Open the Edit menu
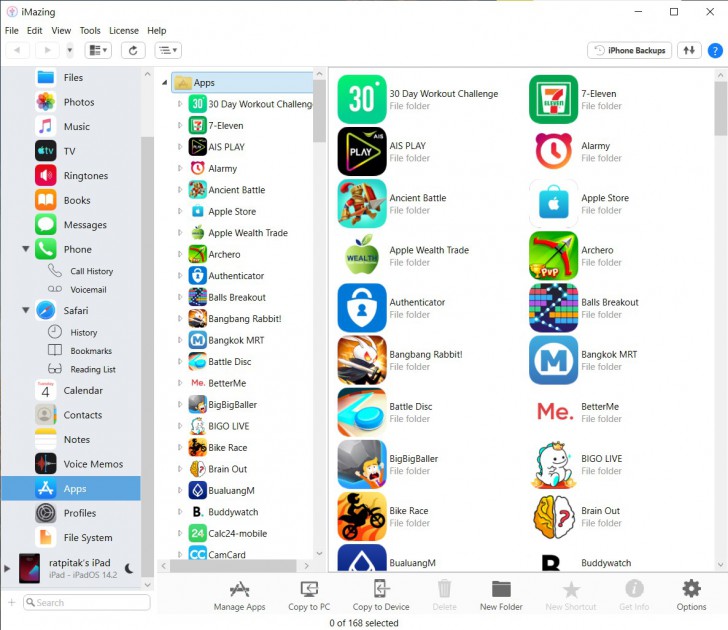The width and height of the screenshot is (728, 630). [x=34, y=31]
